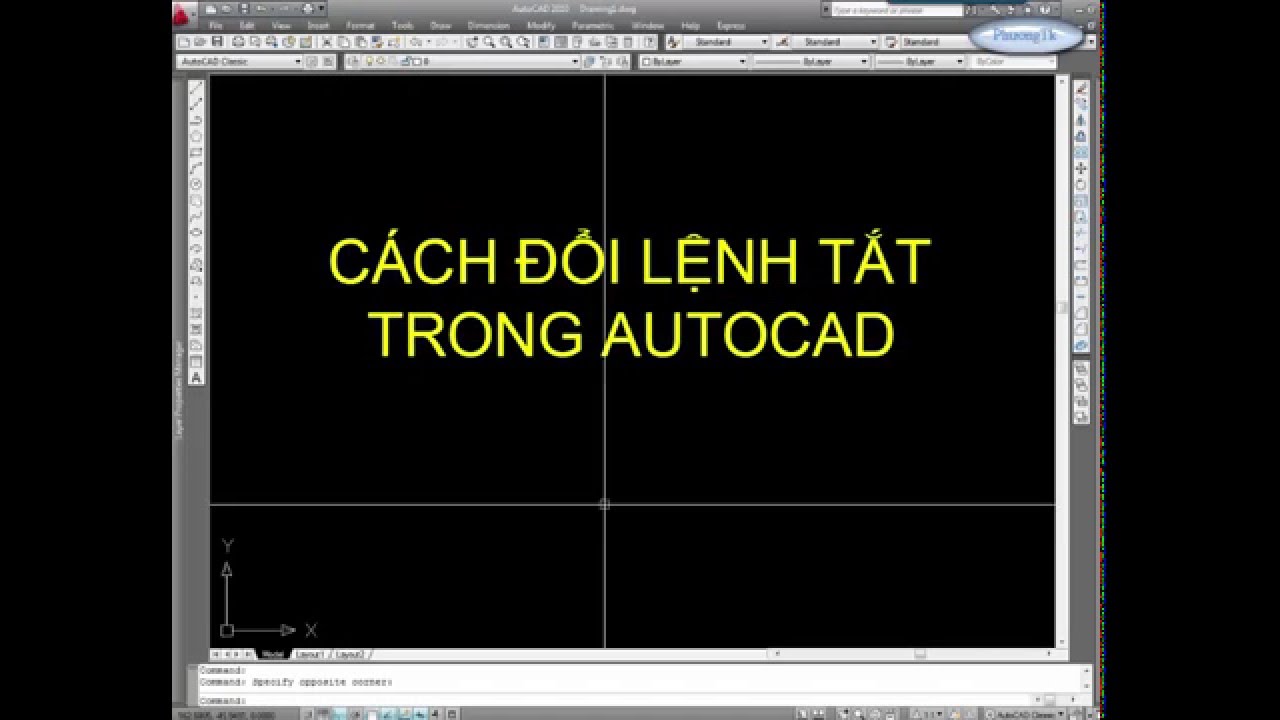Activate the Pan realtime tool
The width and height of the screenshot is (1280, 720).
pyautogui.click(x=471, y=42)
